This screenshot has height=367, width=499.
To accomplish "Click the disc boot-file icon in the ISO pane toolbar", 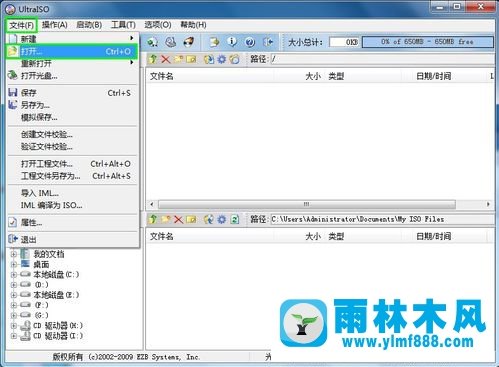I will [235, 59].
